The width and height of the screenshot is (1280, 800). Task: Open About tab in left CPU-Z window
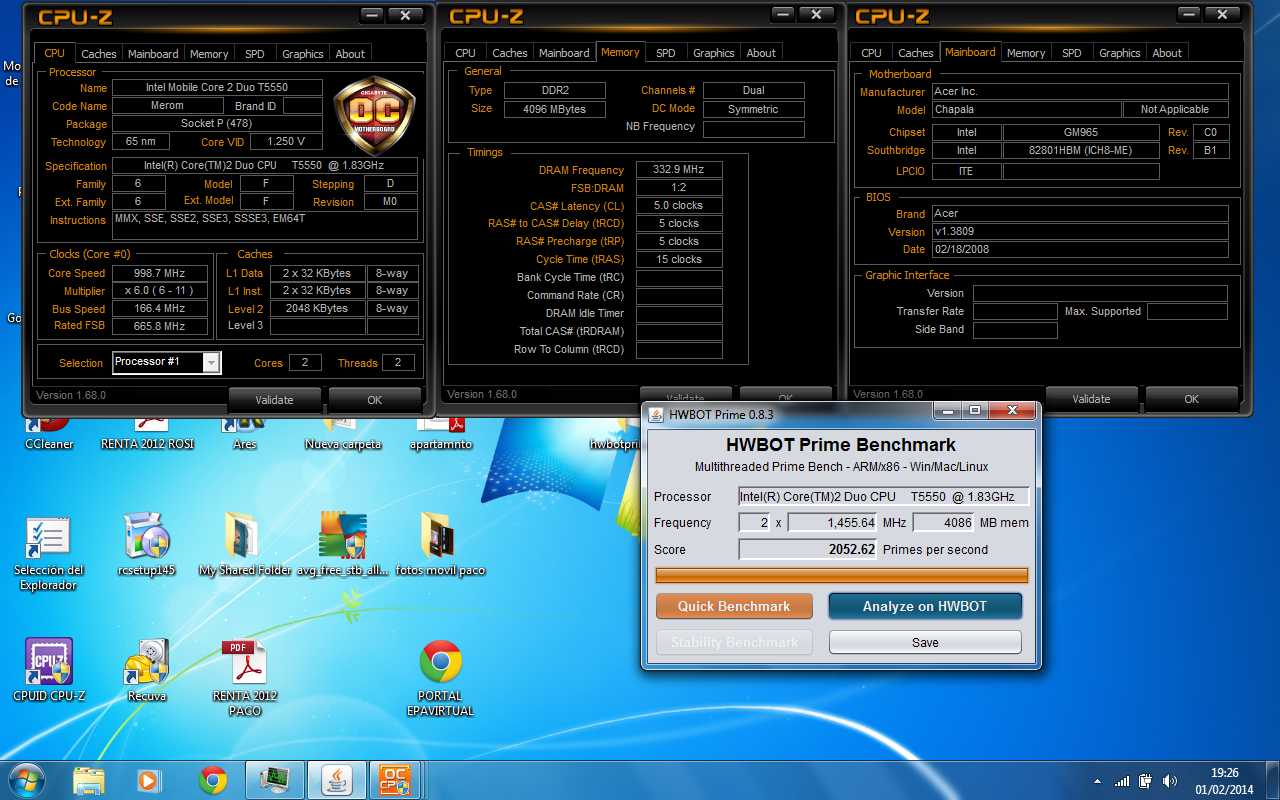(x=350, y=54)
